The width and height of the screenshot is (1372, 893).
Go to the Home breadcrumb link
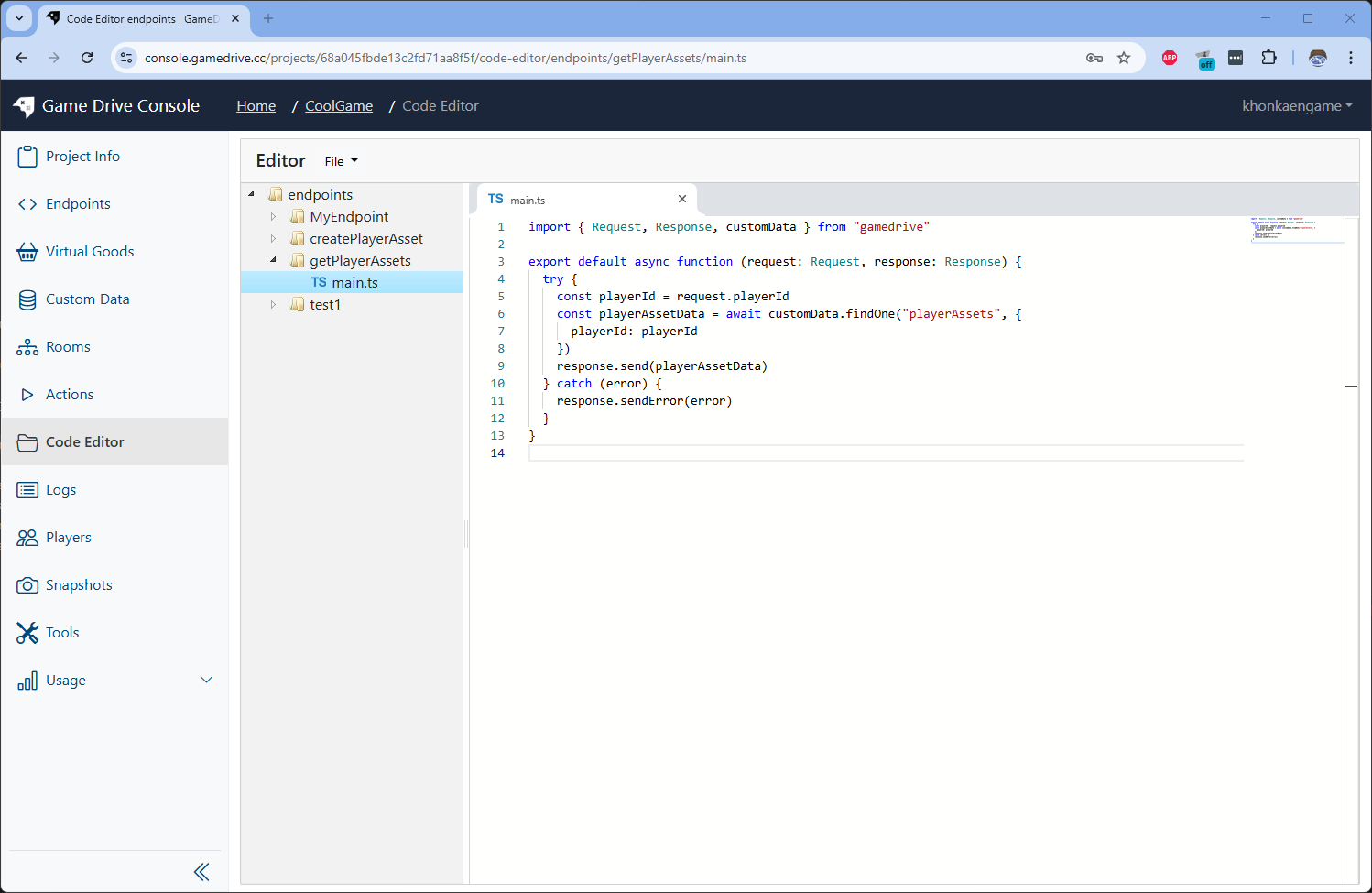[256, 106]
